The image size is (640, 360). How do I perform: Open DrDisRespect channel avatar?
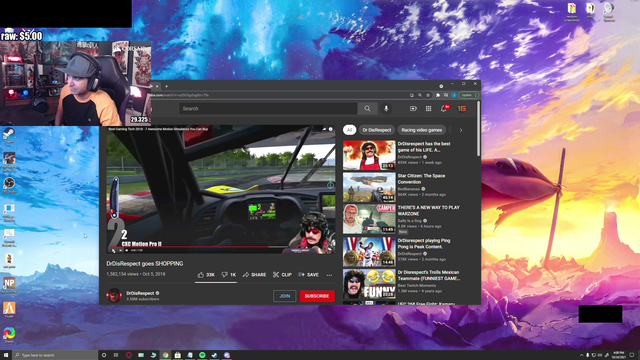[114, 296]
